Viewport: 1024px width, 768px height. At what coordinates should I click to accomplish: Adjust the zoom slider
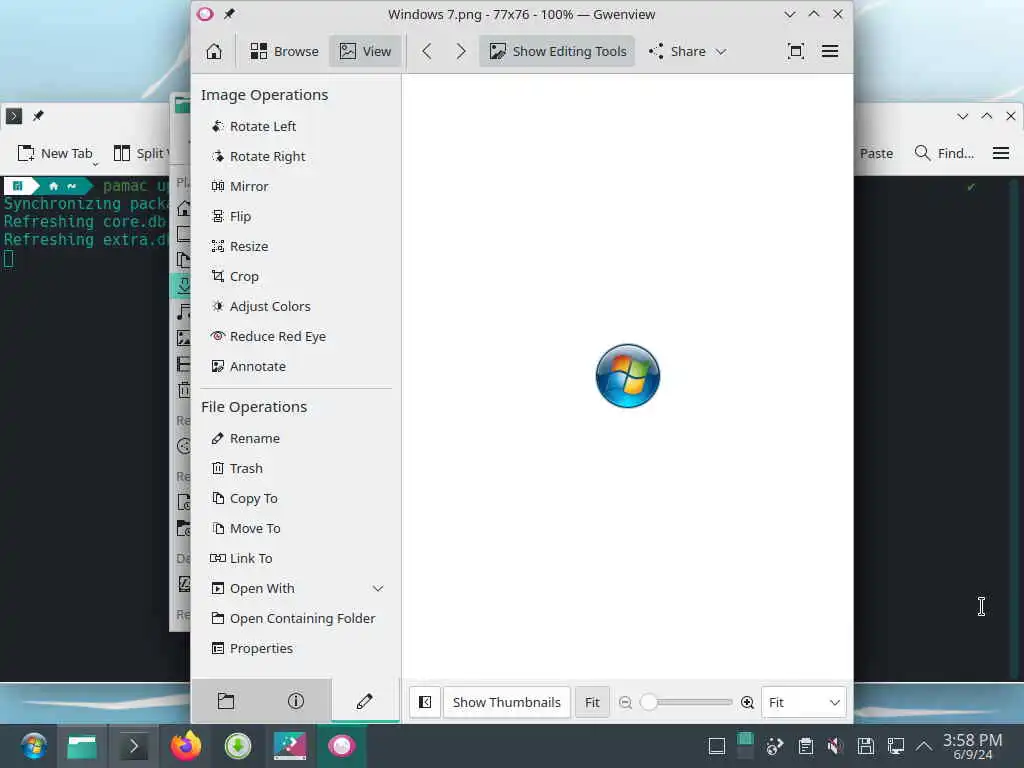(x=686, y=702)
